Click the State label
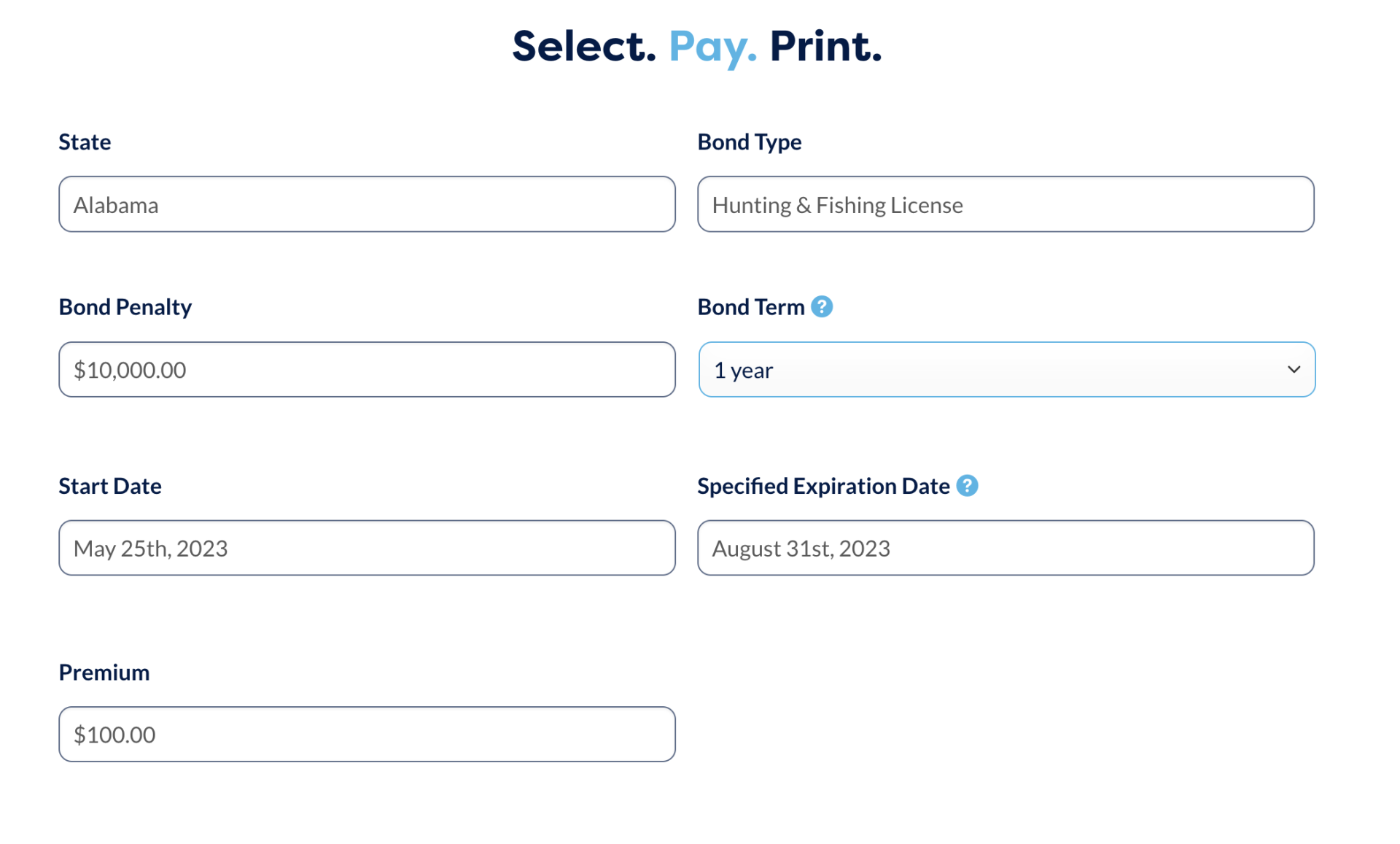Viewport: 1400px width, 844px height. [85, 142]
